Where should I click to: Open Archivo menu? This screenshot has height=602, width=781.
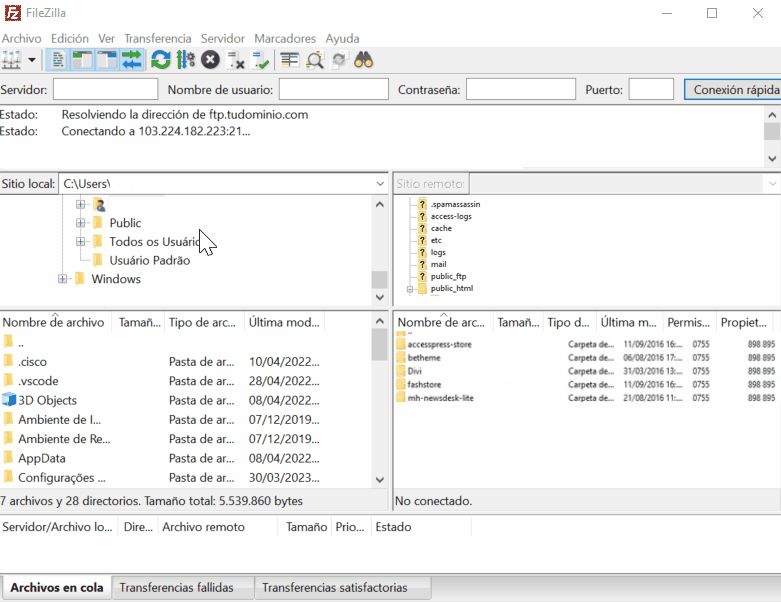click(21, 38)
